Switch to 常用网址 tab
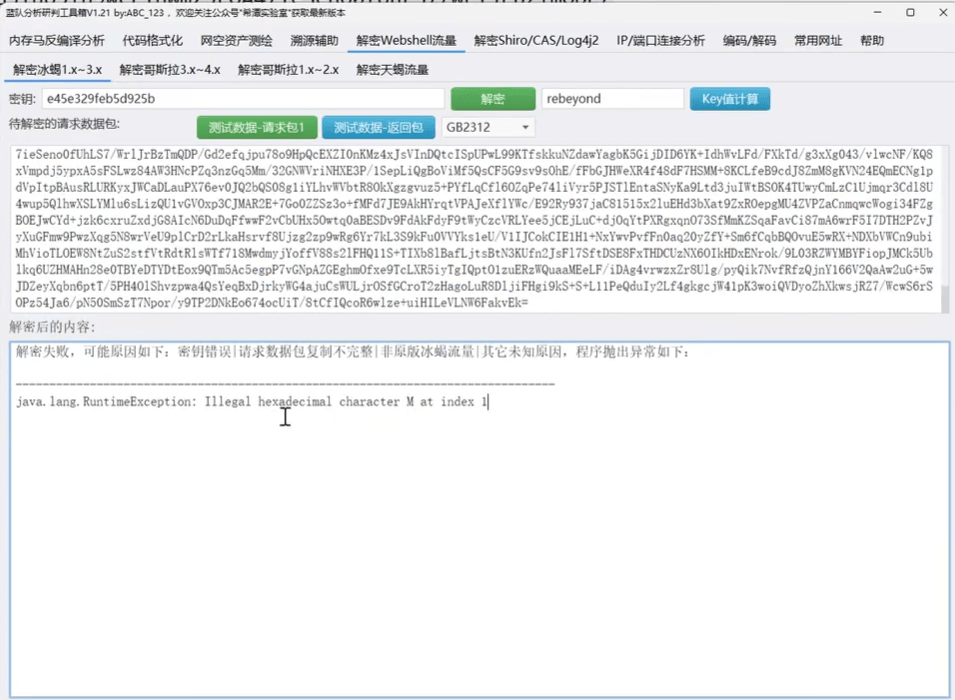 818,41
